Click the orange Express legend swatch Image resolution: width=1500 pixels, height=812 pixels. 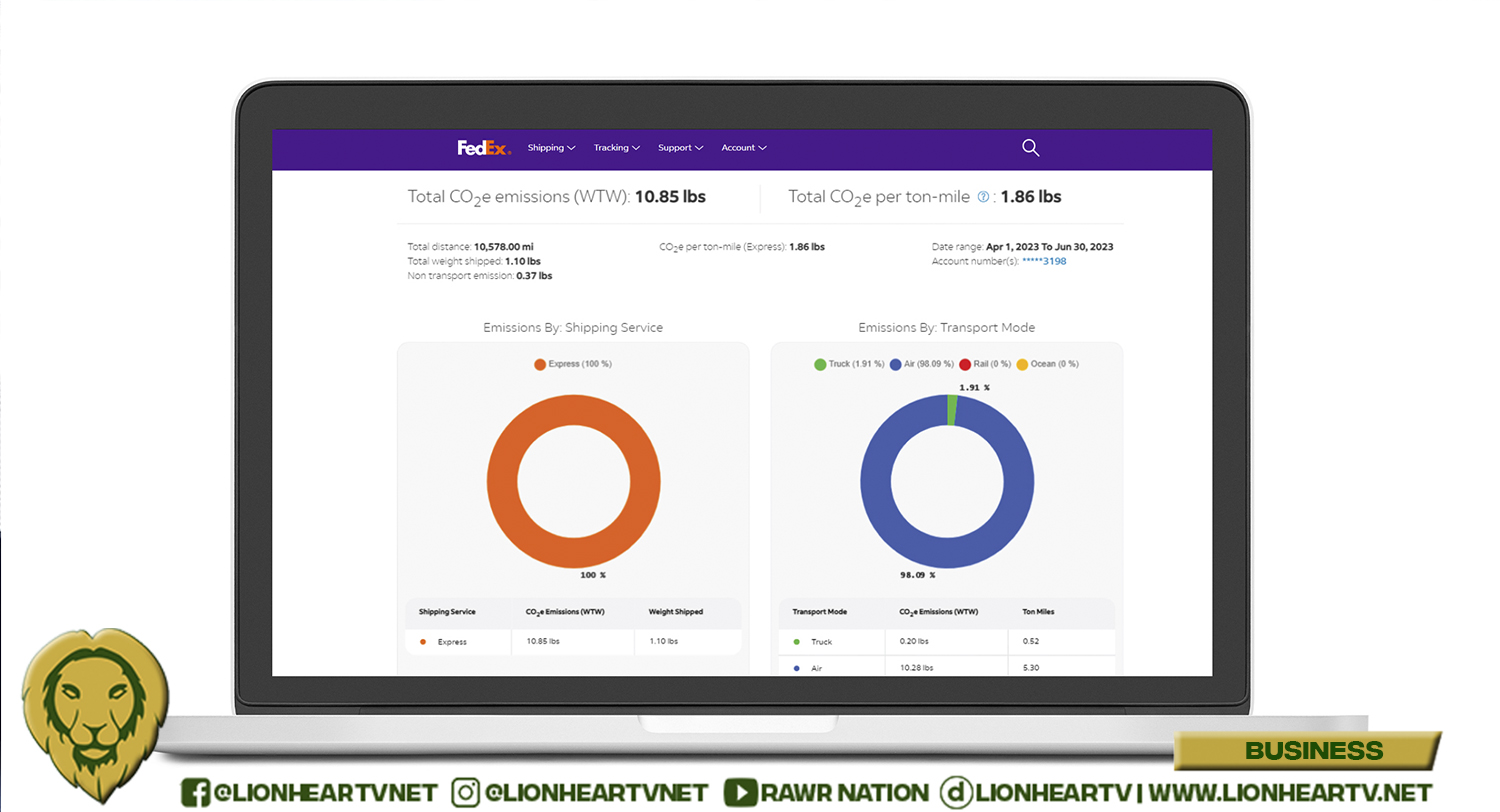(540, 364)
